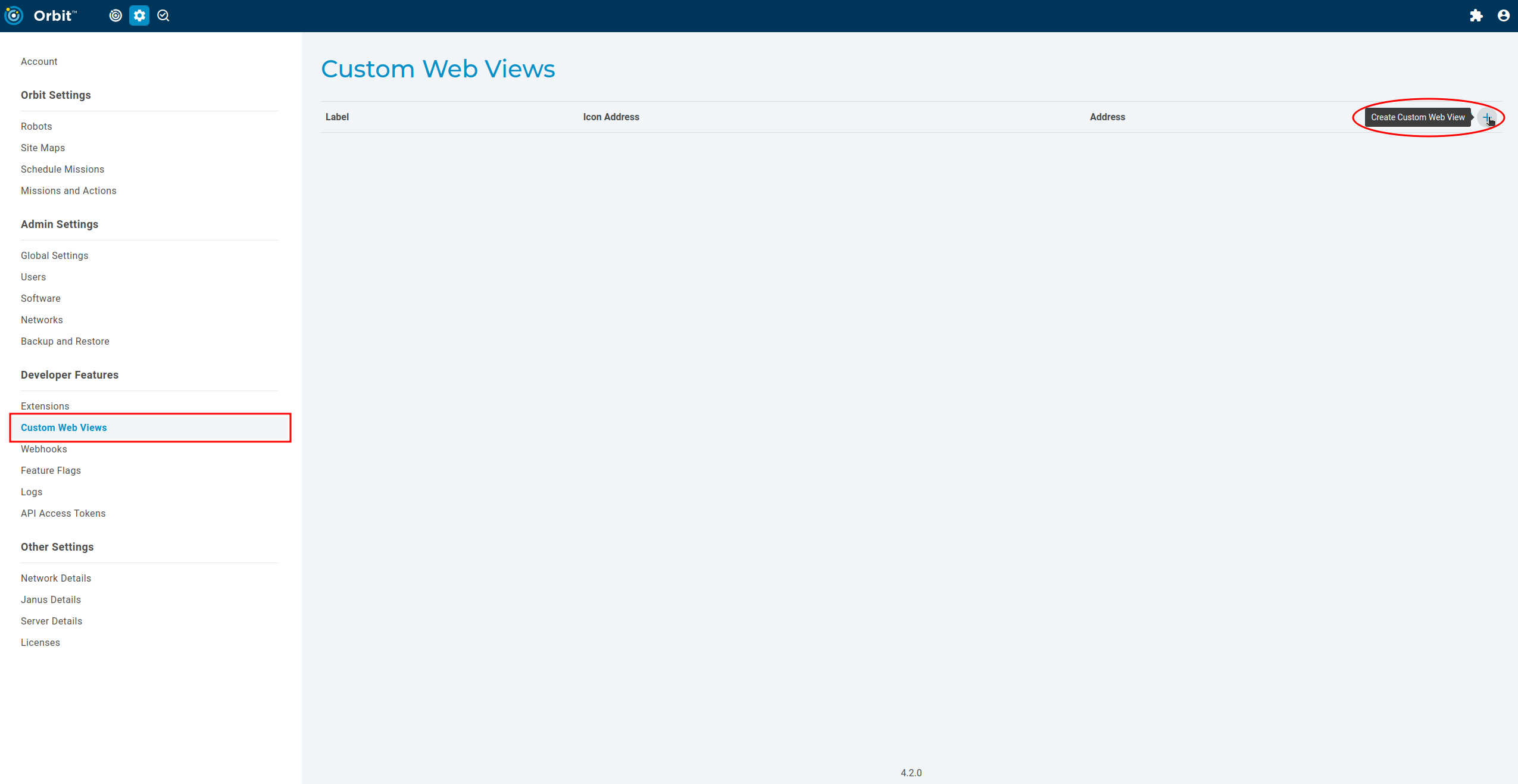Click the settings cog icon in top toolbar
The width and height of the screenshot is (1518, 784).
141,15
